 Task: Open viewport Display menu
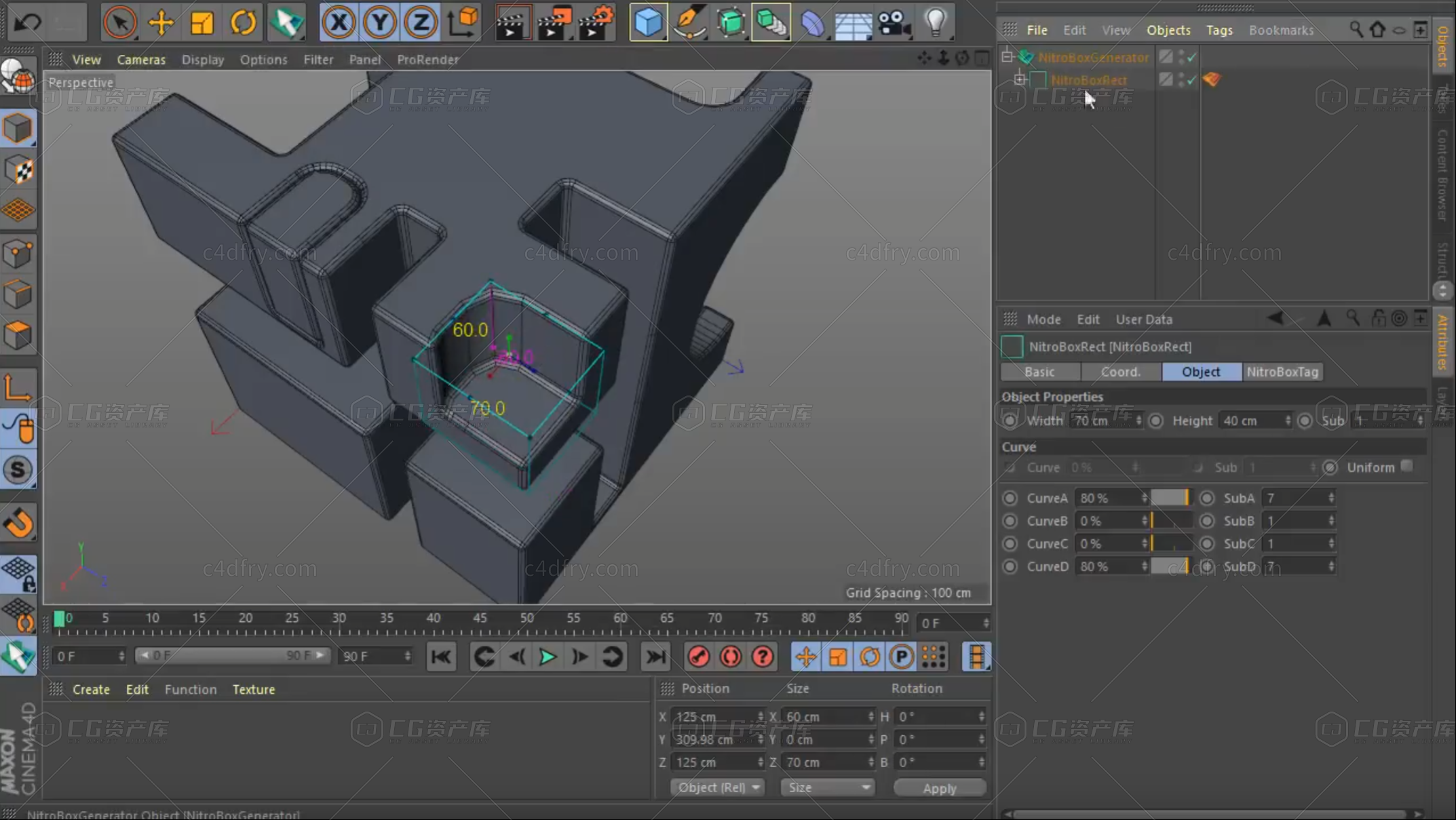point(203,60)
